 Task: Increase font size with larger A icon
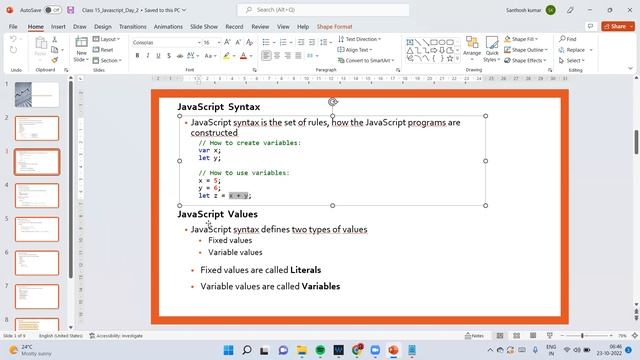(x=227, y=42)
